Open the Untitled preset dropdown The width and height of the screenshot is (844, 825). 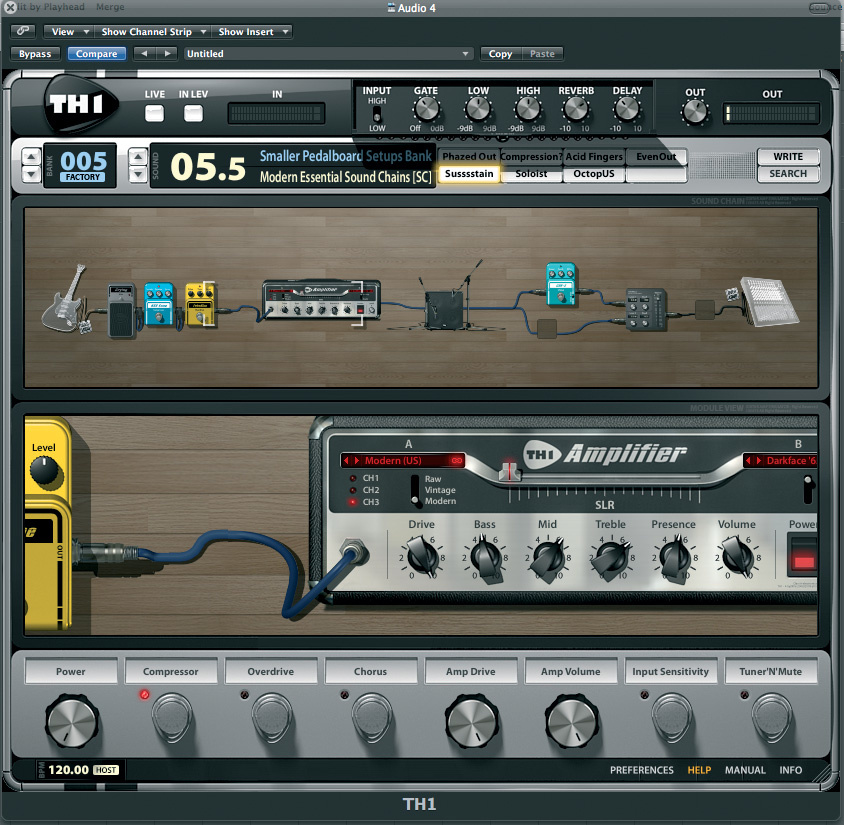tap(328, 54)
